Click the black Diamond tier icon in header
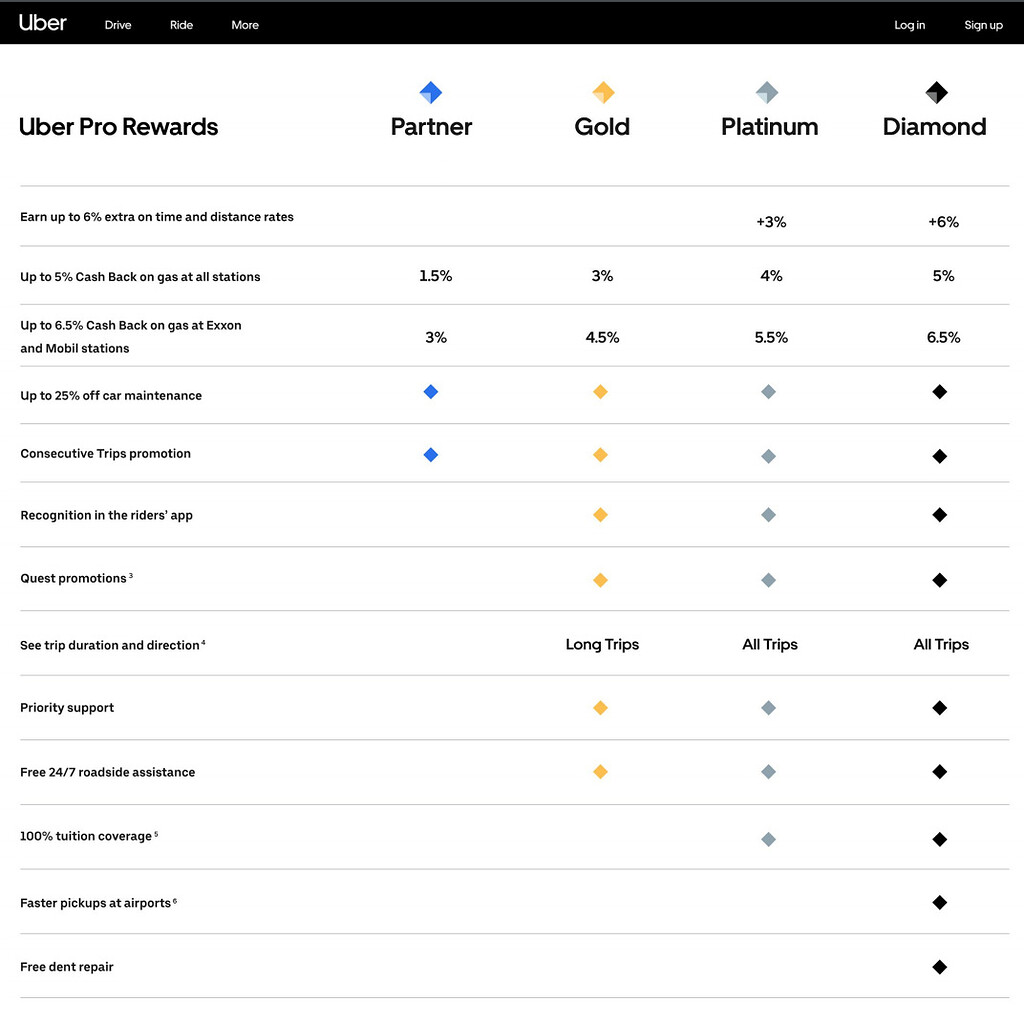This screenshot has height=1022, width=1024. [x=936, y=93]
